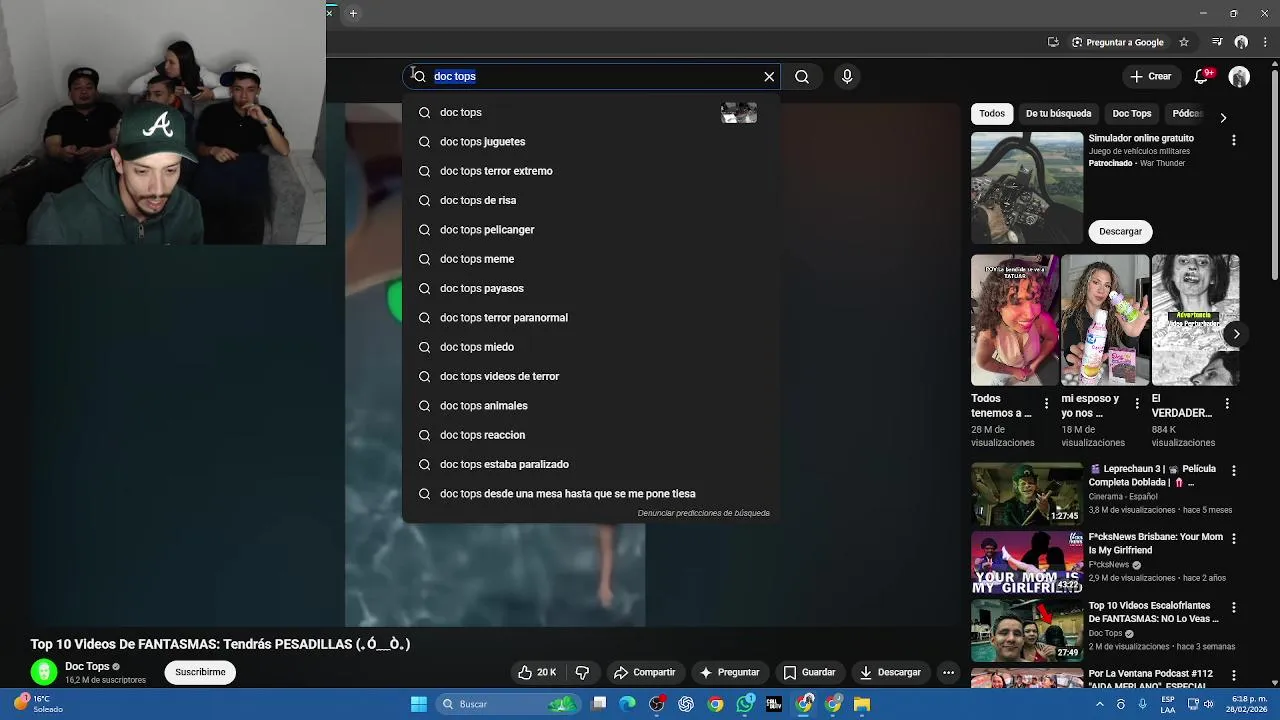The width and height of the screenshot is (1280, 720).
Task: Choose suggestion 'doc tops terror extremo'
Action: 591,171
